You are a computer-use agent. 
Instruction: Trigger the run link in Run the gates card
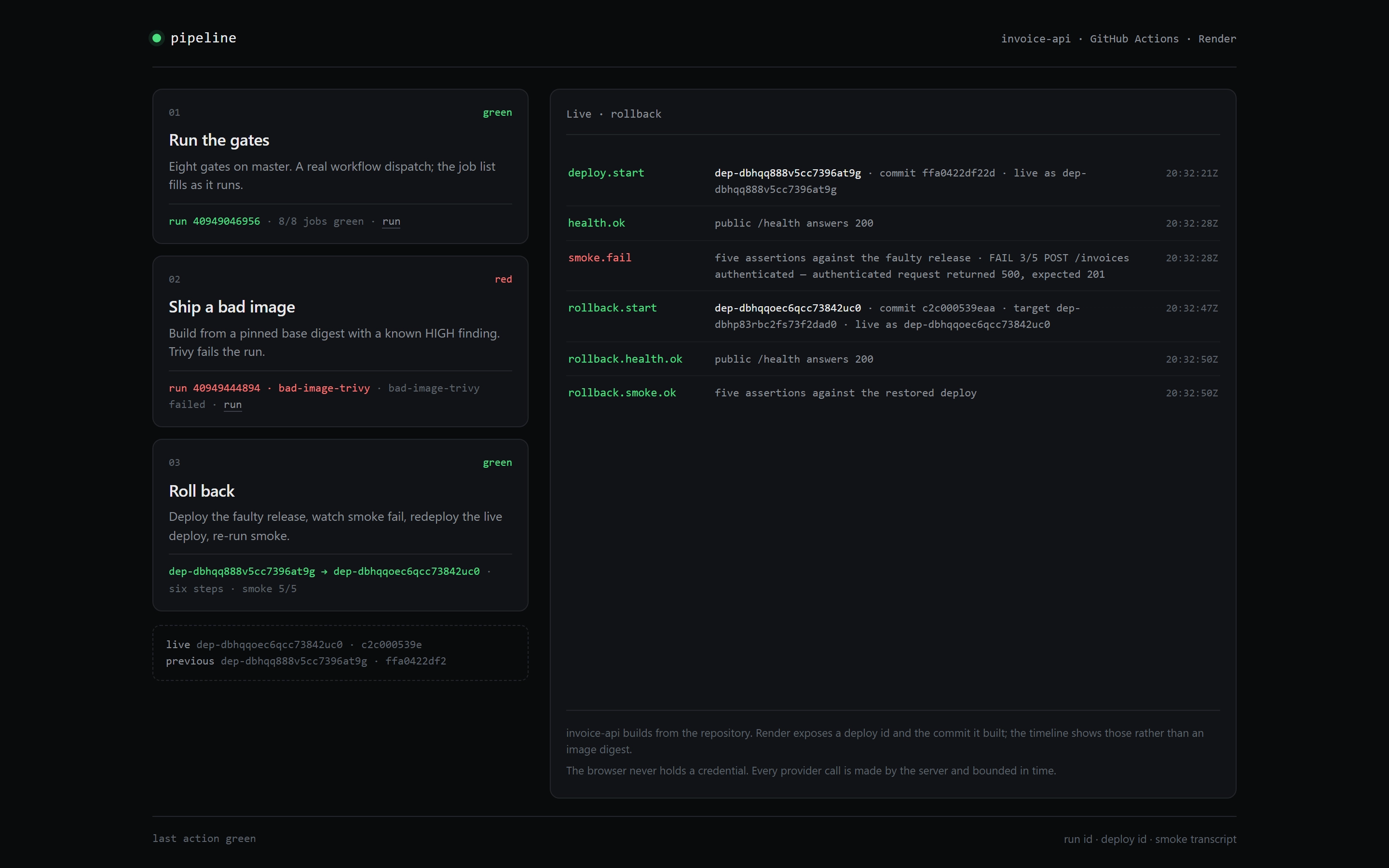(391, 222)
